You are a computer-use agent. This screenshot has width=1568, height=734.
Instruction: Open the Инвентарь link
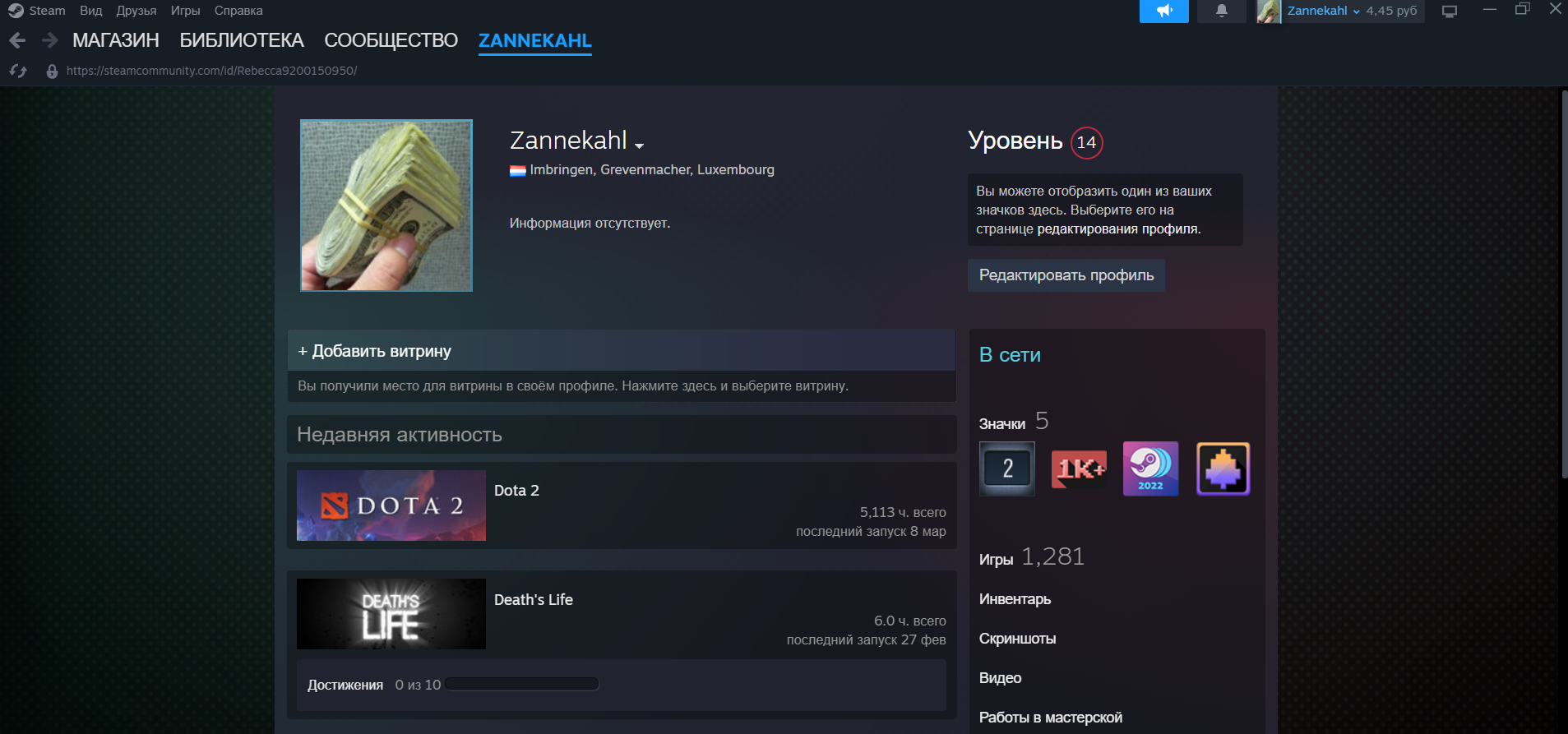click(1015, 599)
